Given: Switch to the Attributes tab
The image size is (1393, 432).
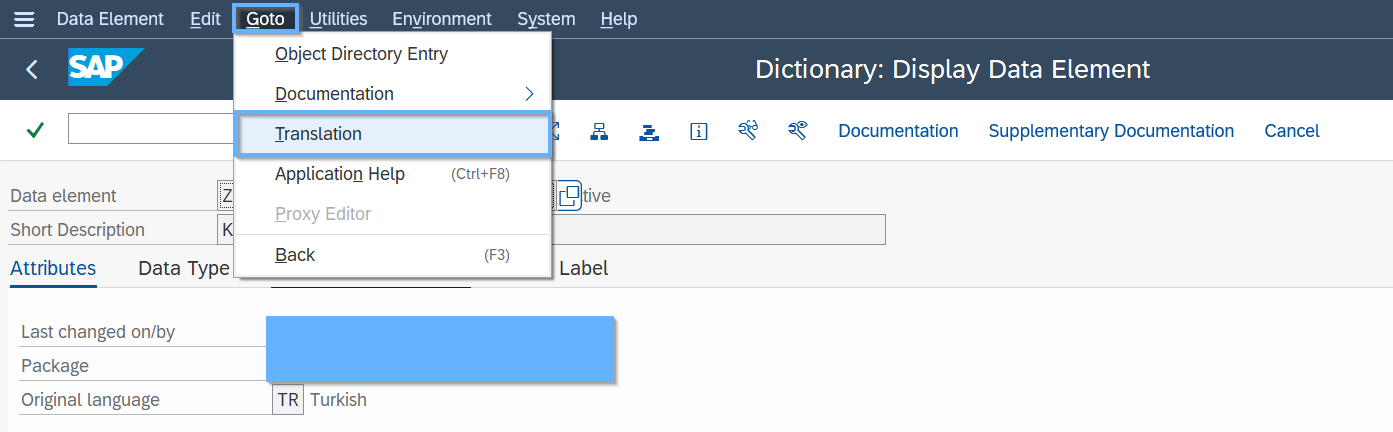Looking at the screenshot, I should click(x=53, y=268).
